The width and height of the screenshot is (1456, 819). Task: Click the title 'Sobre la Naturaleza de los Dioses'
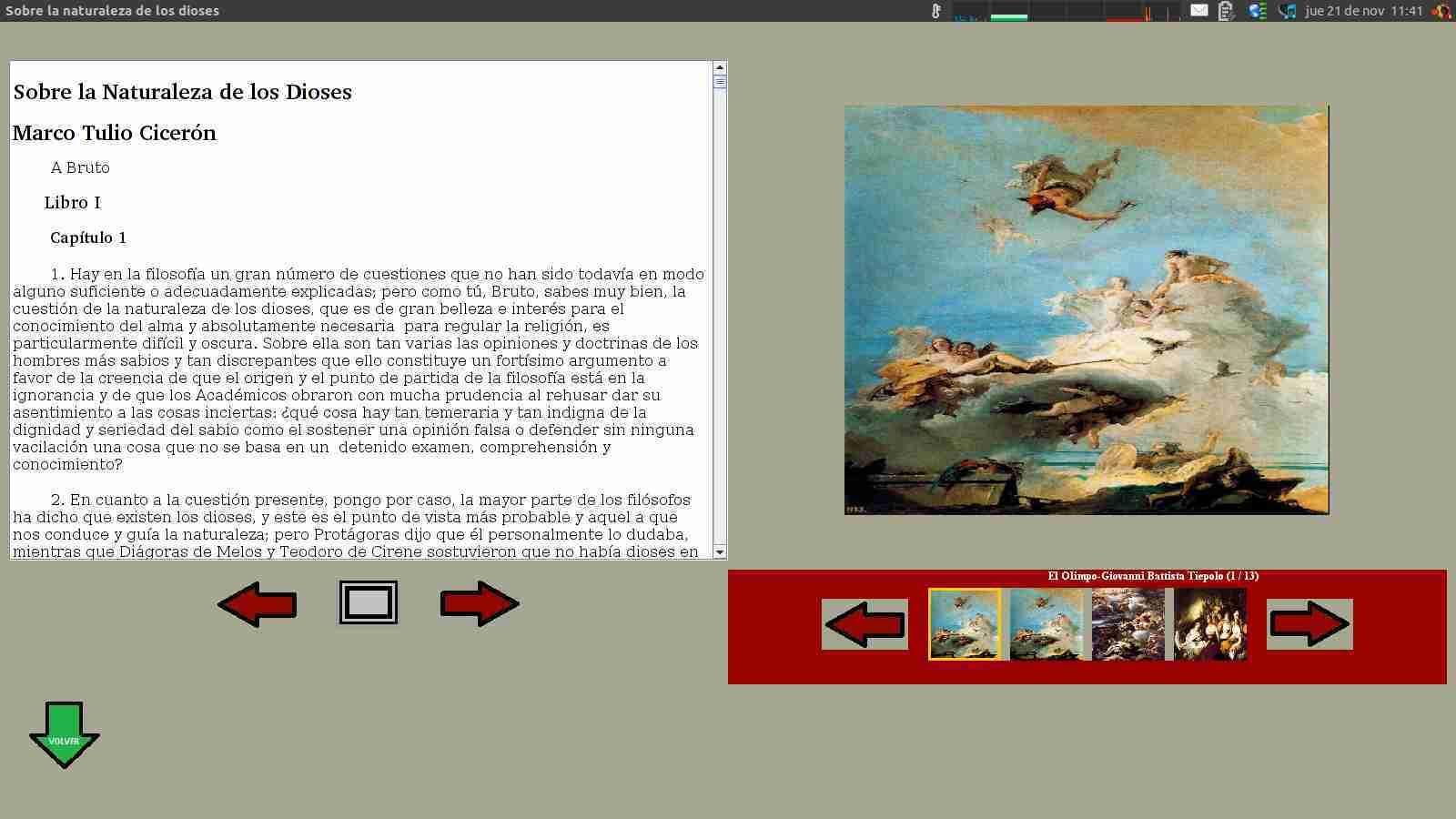182,92
